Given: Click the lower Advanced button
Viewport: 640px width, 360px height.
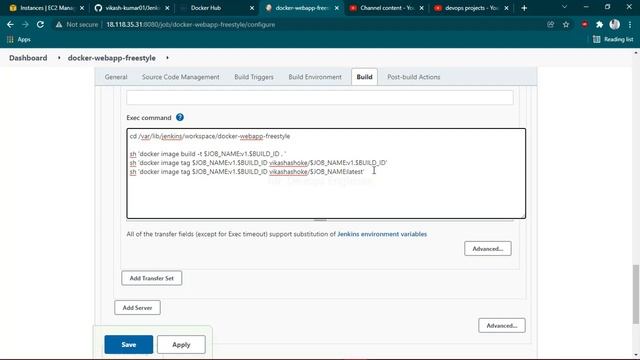Looking at the screenshot, I should [x=502, y=325].
